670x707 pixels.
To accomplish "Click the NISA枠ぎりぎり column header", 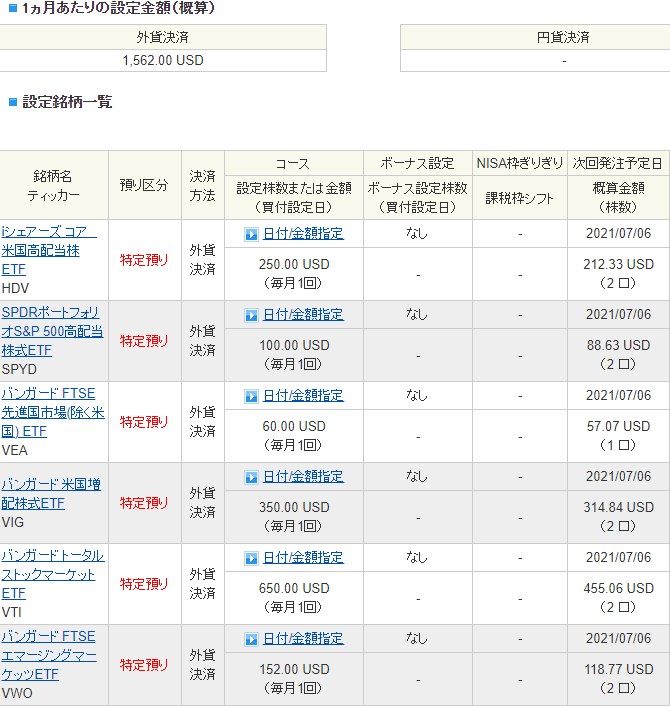I will (519, 163).
